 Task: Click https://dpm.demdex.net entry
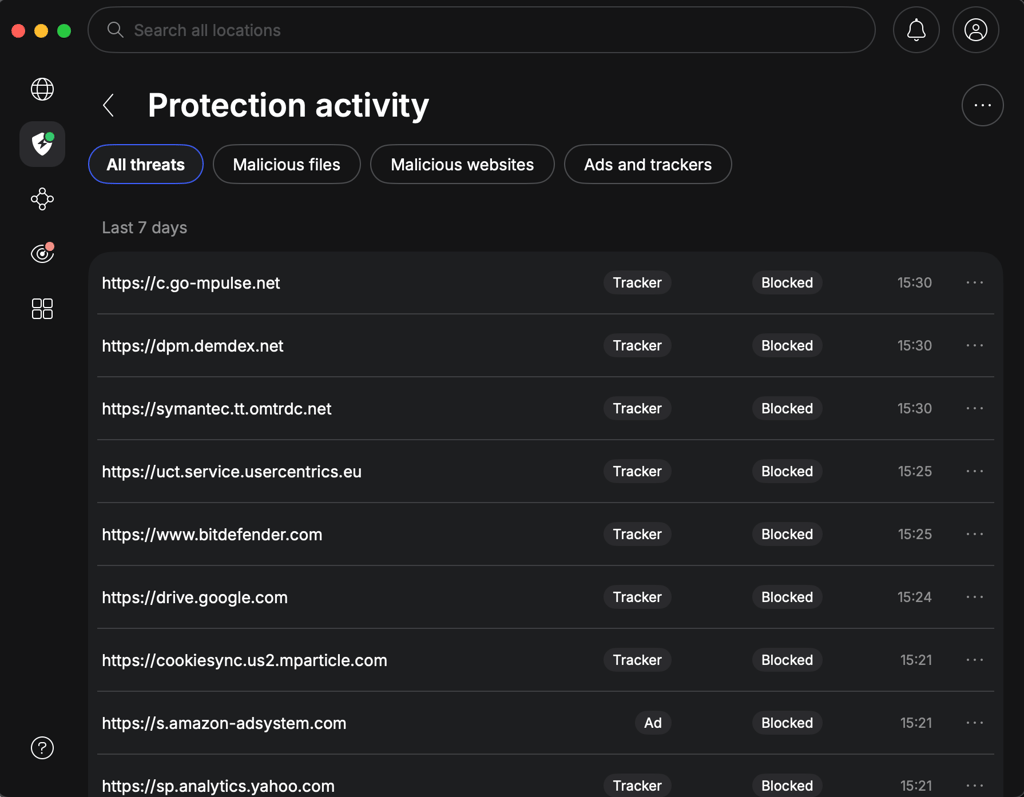pos(193,346)
